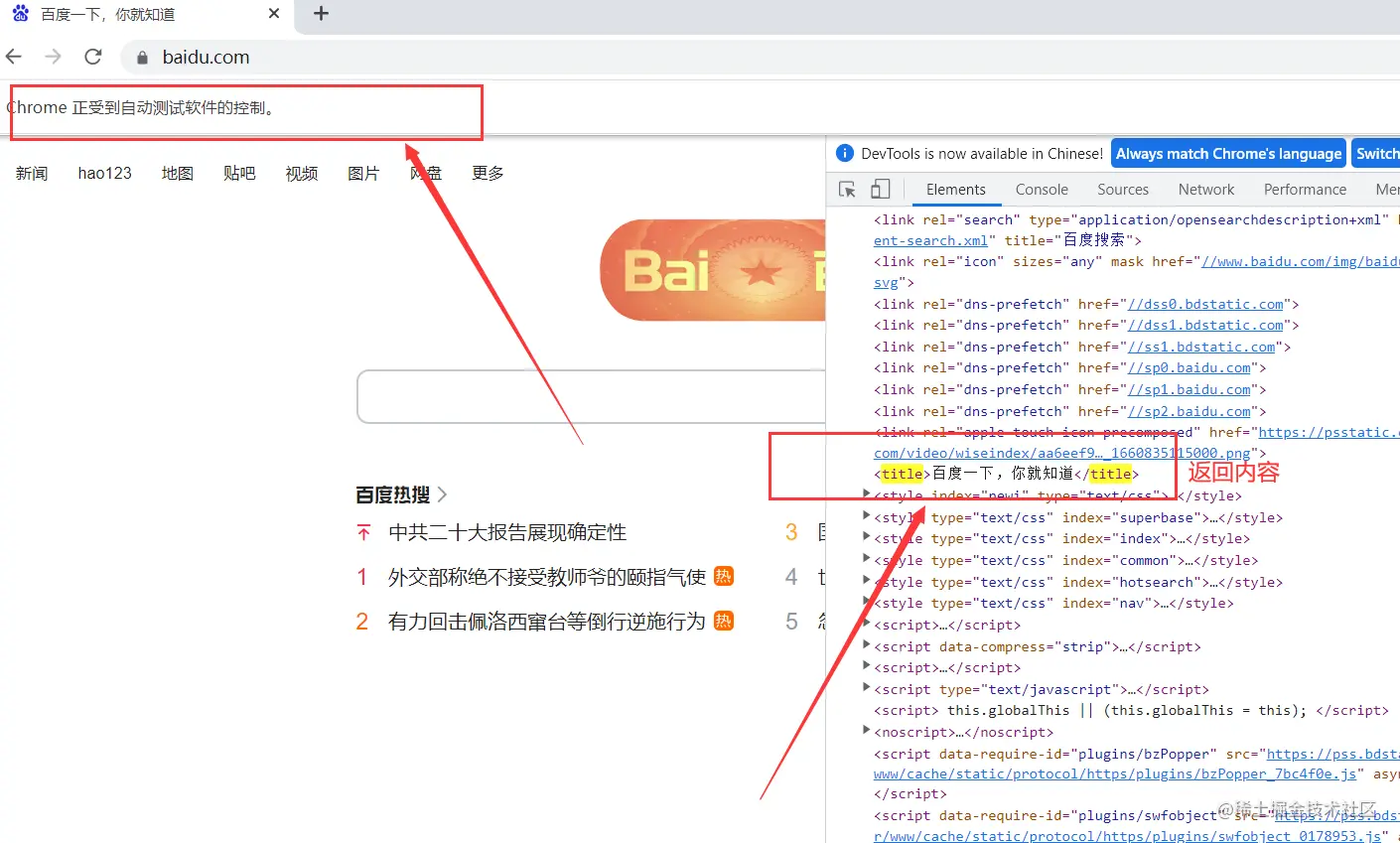Open the 图片 navigation link
1400x843 pixels.
pos(363,173)
